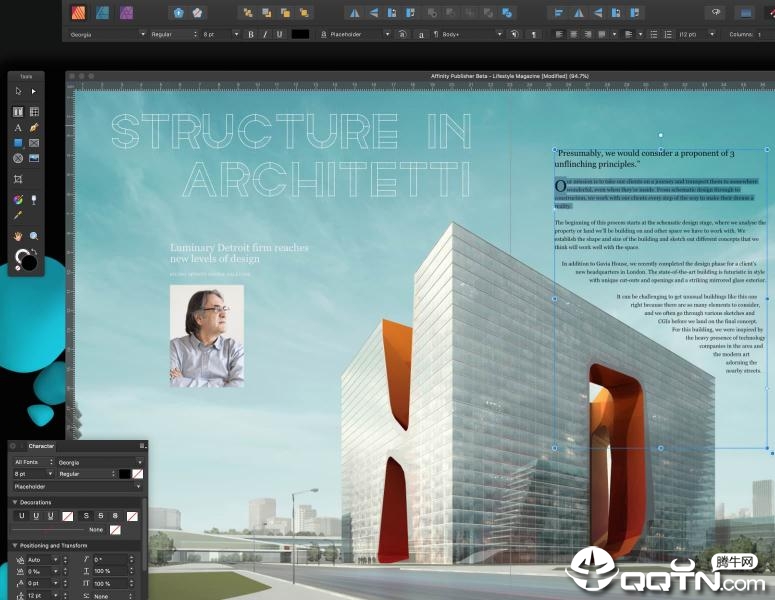This screenshot has height=600, width=775.
Task: Click the black text color swatch in toolbar
Action: (x=301, y=34)
